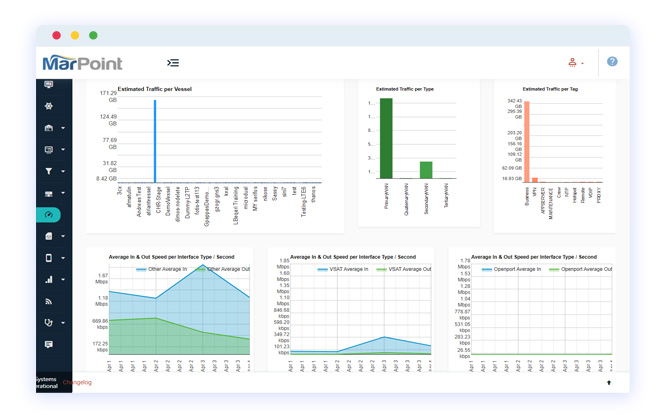The height and width of the screenshot is (415, 668).
Task: Toggle the VSAT Average Out legend series
Action: [404, 269]
